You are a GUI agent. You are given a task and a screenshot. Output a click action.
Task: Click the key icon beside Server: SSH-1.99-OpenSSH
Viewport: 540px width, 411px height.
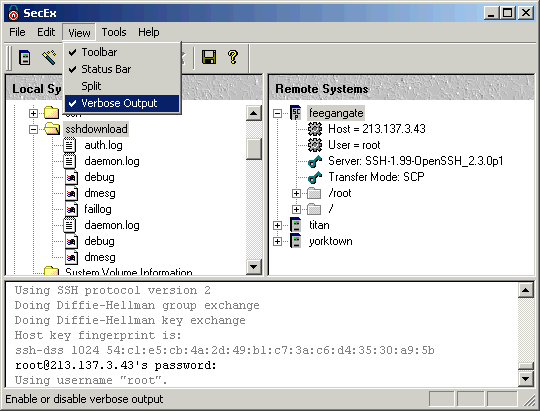tap(315, 161)
